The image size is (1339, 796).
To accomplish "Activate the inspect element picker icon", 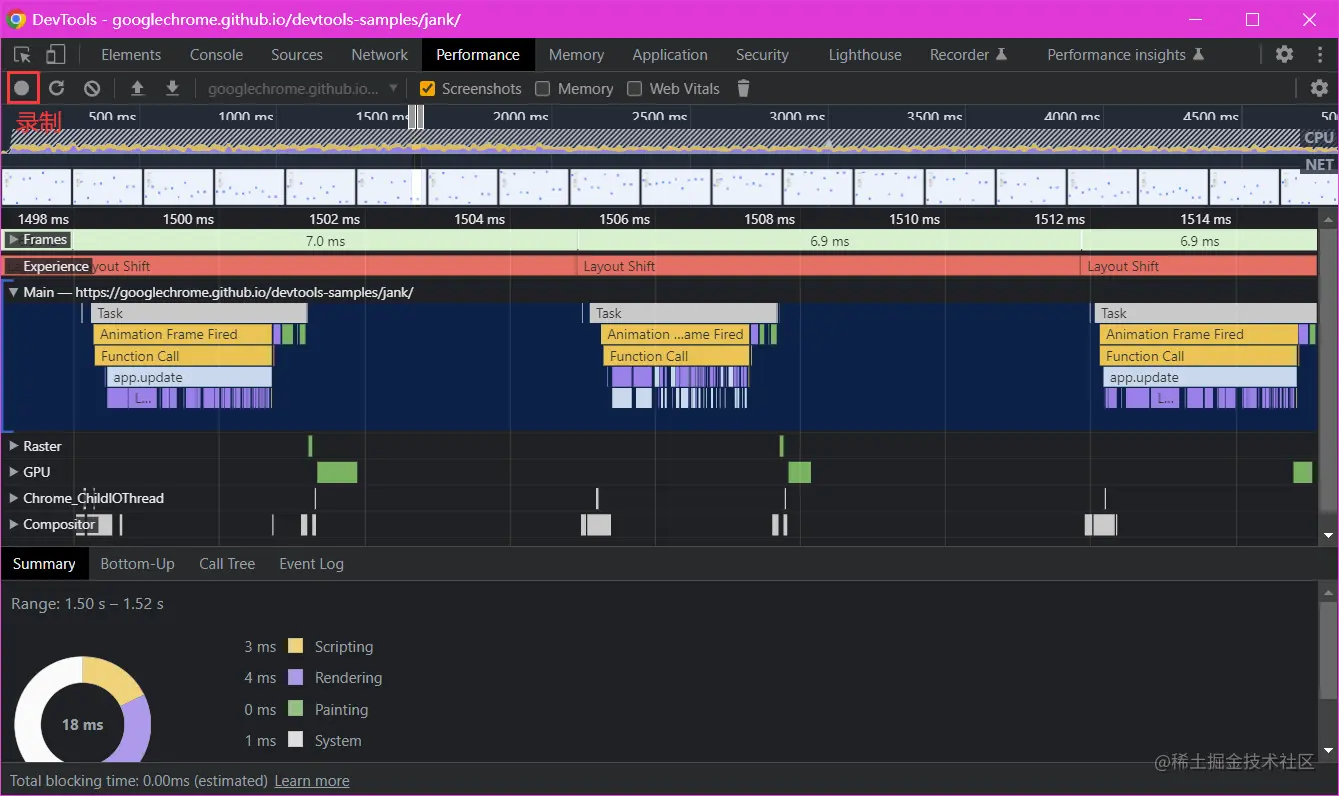I will [x=22, y=54].
